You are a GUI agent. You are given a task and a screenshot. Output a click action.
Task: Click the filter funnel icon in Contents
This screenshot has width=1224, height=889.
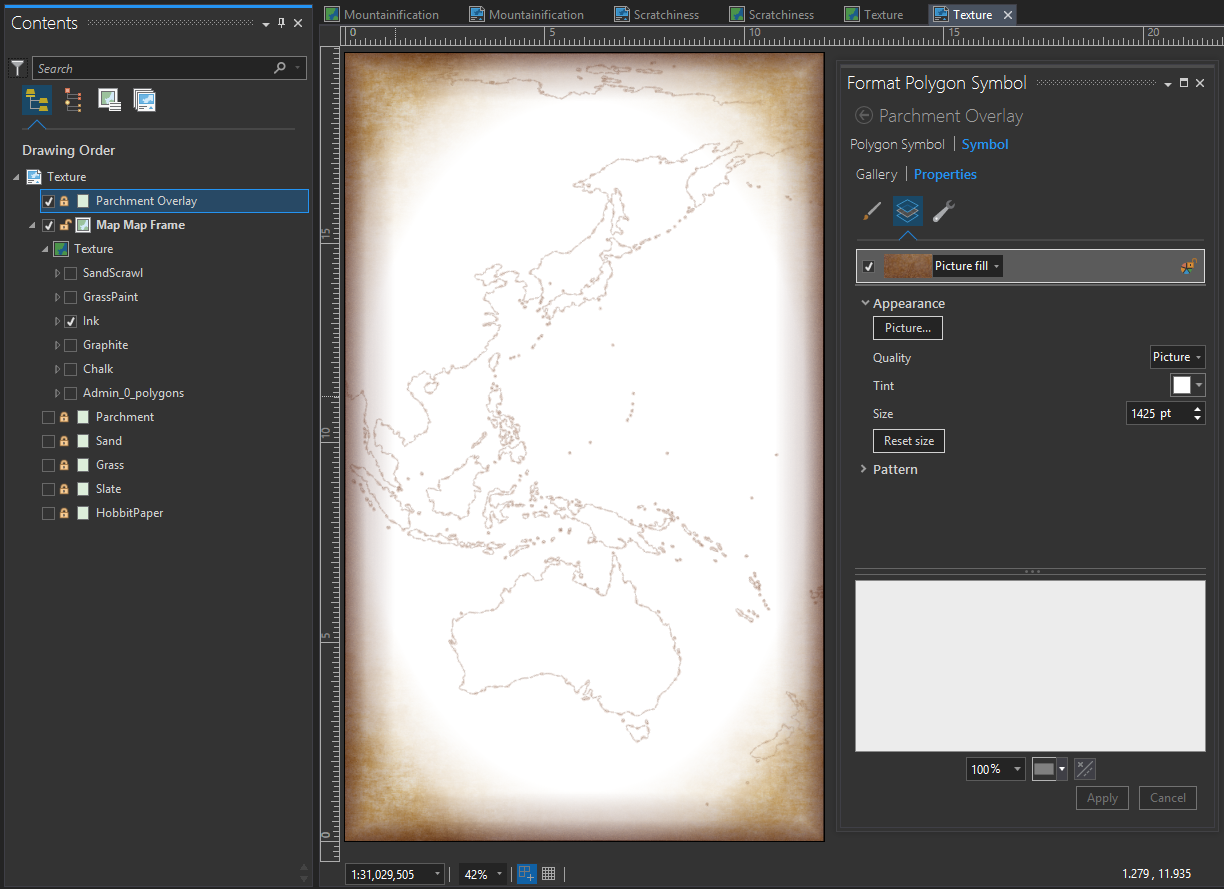coord(17,68)
